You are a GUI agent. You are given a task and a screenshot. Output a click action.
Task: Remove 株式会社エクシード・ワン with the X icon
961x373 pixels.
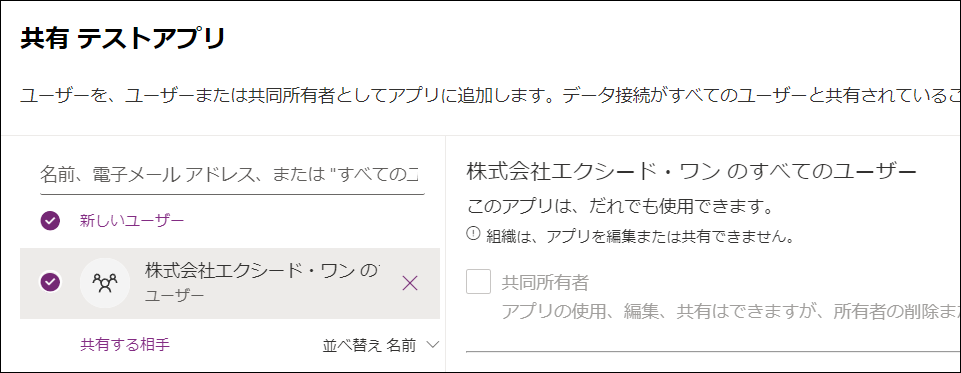coord(409,283)
